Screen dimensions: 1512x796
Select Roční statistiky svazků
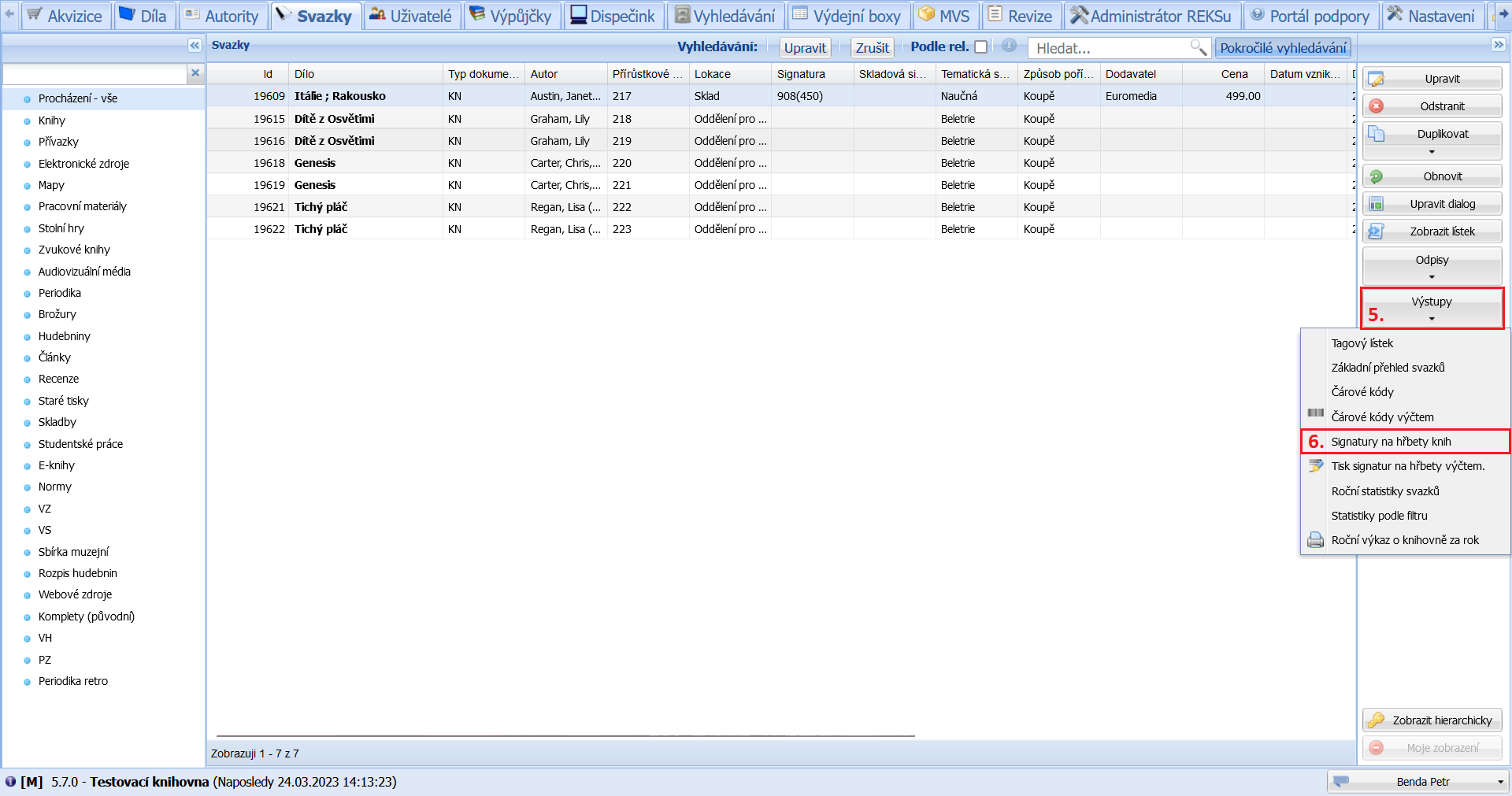(x=1406, y=491)
